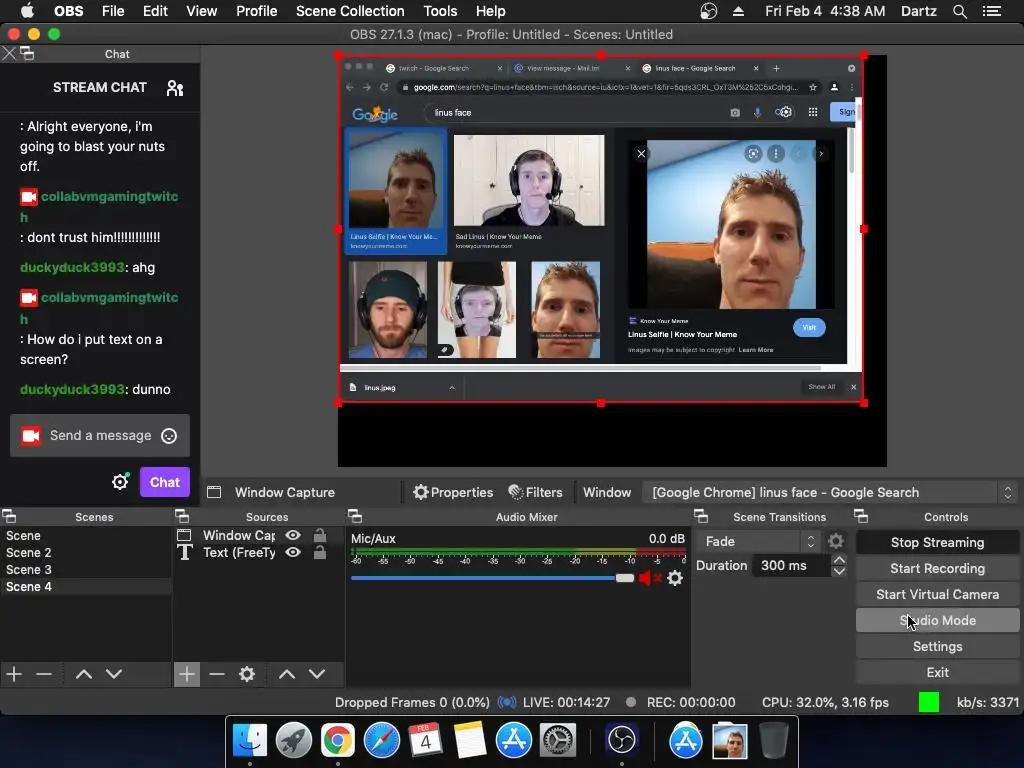Open chat settings gear icon
The width and height of the screenshot is (1024, 768).
(x=120, y=482)
